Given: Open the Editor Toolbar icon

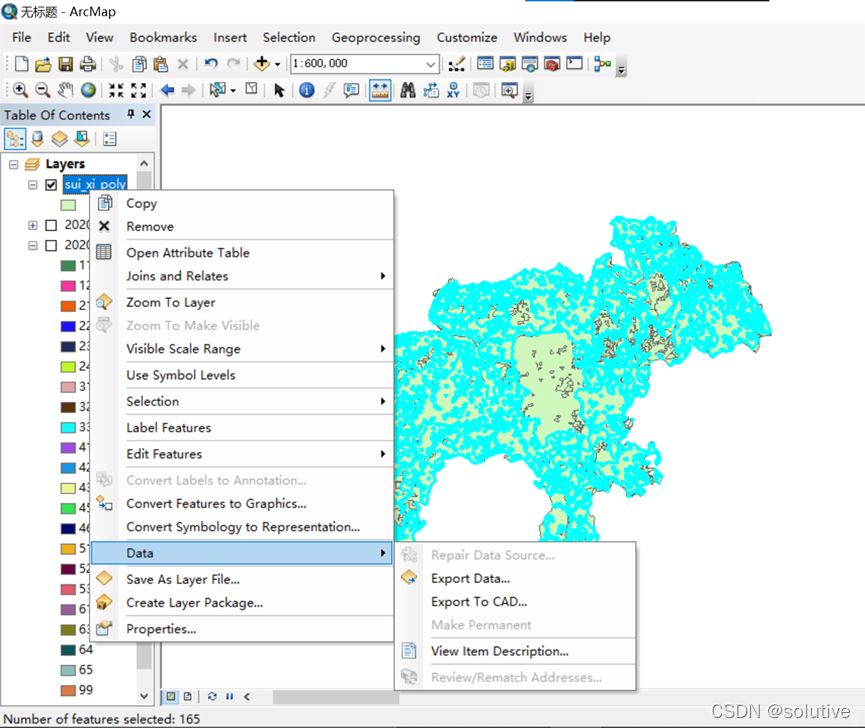Looking at the screenshot, I should (457, 64).
